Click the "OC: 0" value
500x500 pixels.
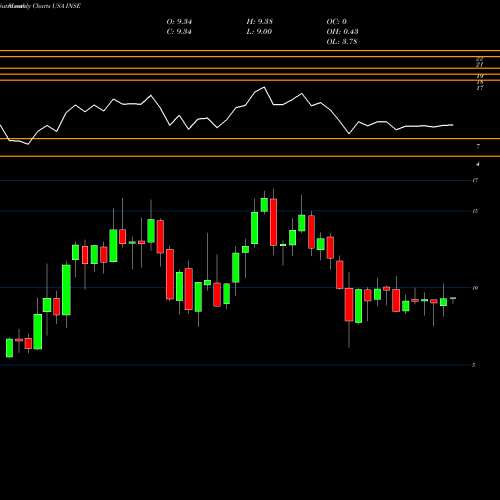pyautogui.click(x=336, y=22)
